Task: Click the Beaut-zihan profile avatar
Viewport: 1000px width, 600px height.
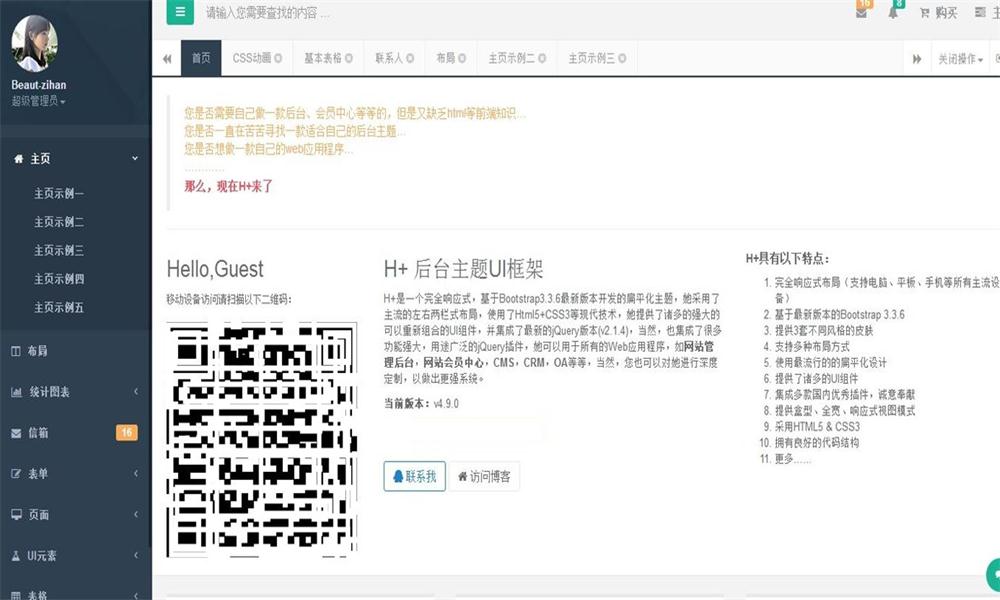Action: click(34, 43)
